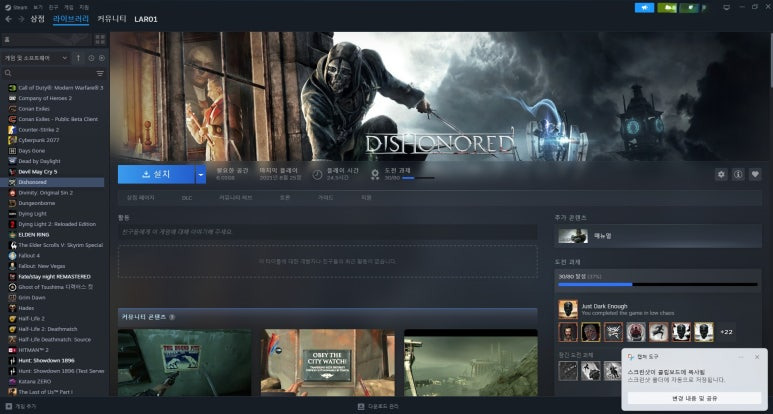Open the DLC tab for Dishonored
This screenshot has width=773, height=414.
click(187, 198)
